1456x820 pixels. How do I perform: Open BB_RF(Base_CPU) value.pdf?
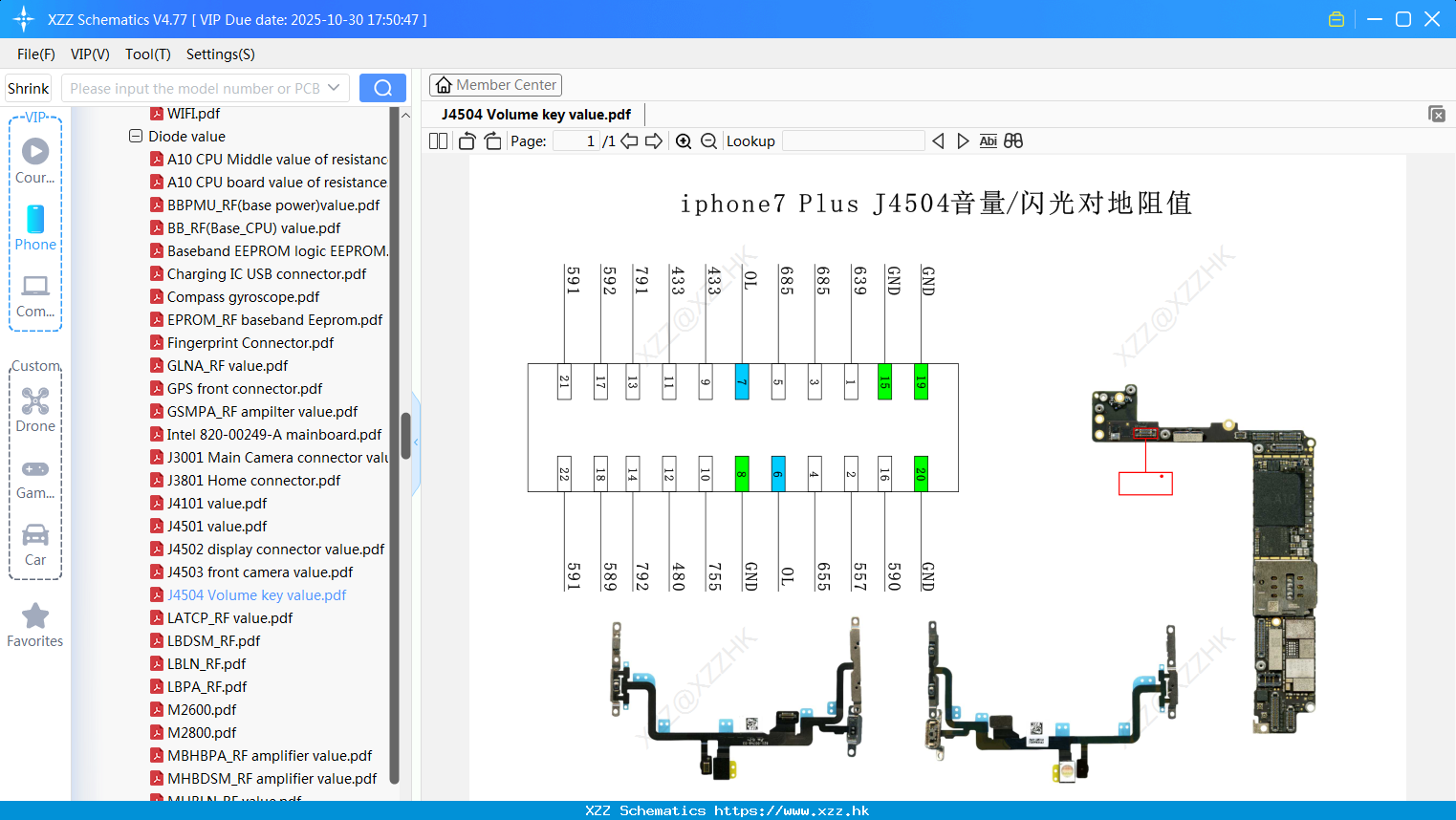(246, 228)
